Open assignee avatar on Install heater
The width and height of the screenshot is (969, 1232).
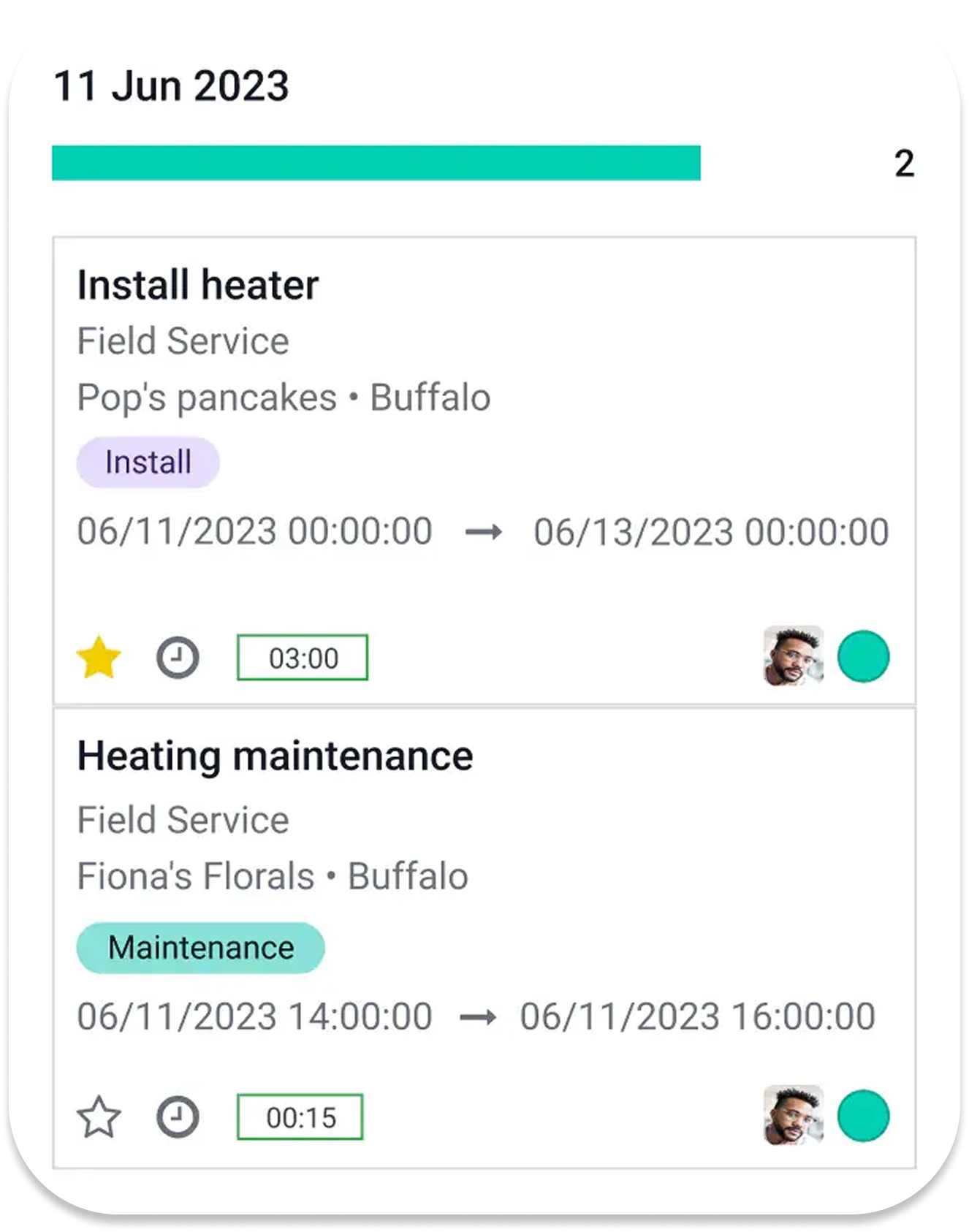pos(793,656)
